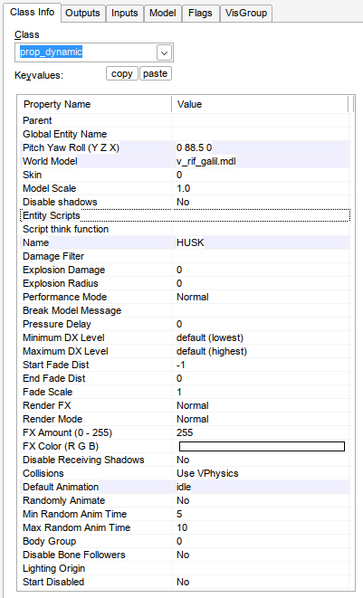
Task: Click the Value column header
Action: click(x=260, y=104)
